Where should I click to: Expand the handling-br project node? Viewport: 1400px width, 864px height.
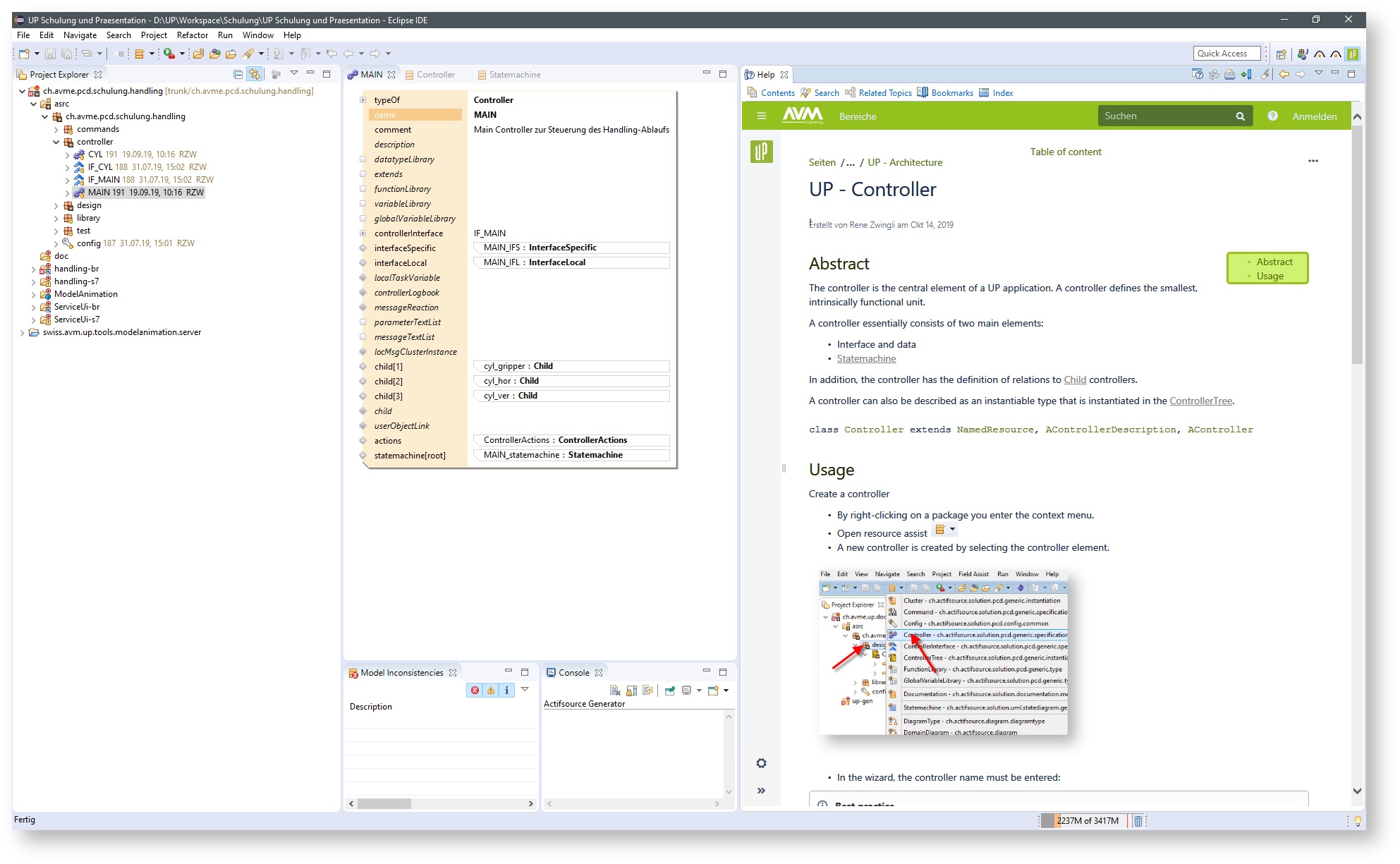pos(33,269)
